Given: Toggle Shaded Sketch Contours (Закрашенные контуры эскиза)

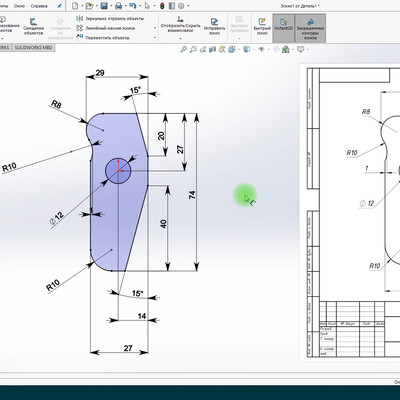Looking at the screenshot, I should point(310,28).
